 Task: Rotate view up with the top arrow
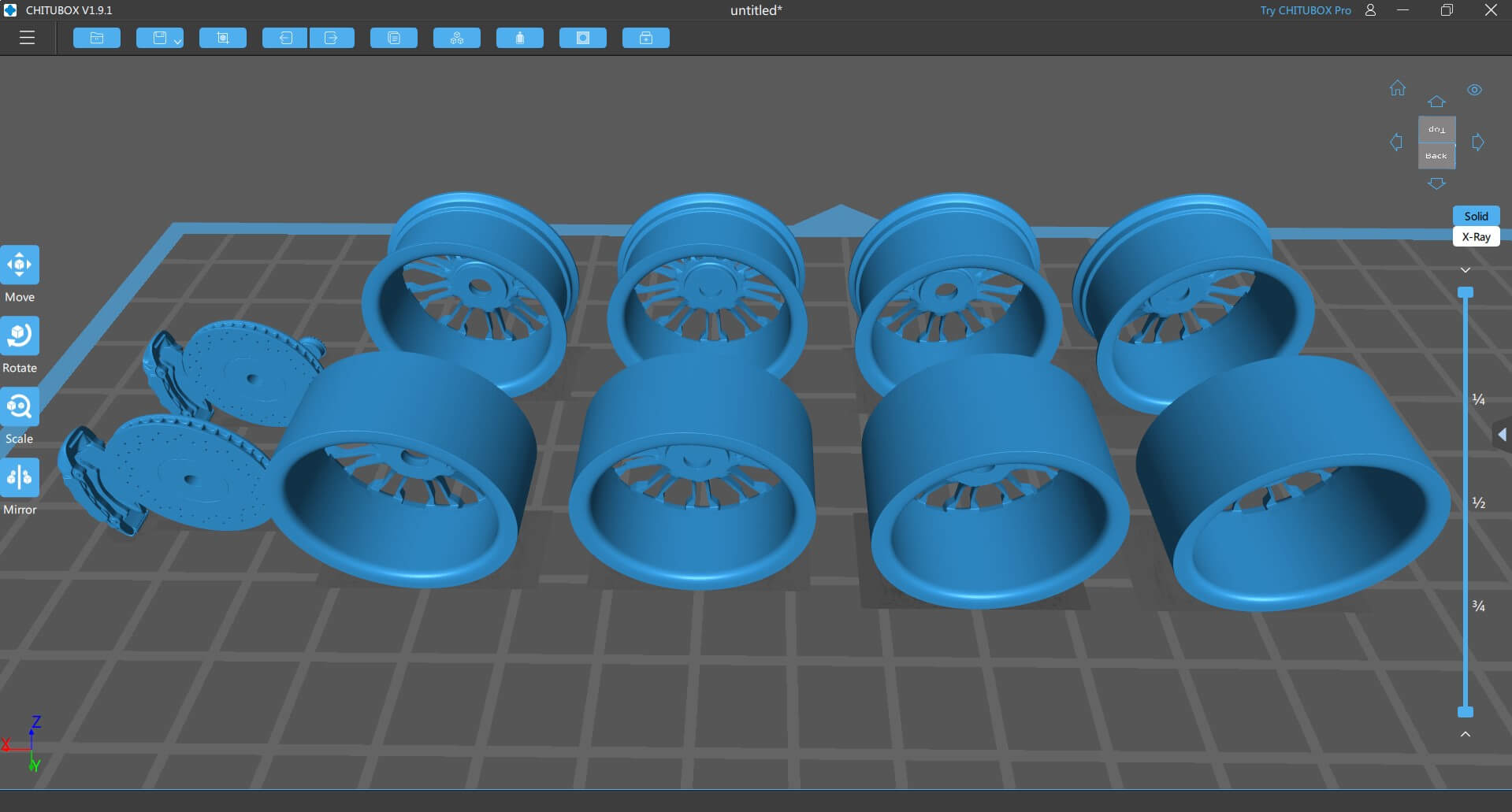[1436, 102]
